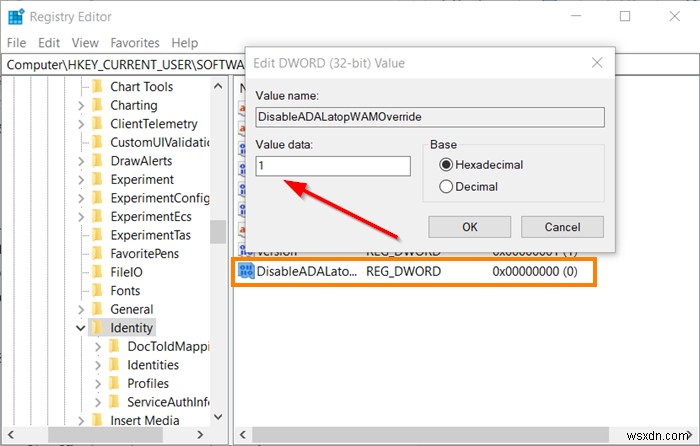Expand the ExperimentConfig tree node
The image size is (700, 446).
pyautogui.click(x=81, y=198)
